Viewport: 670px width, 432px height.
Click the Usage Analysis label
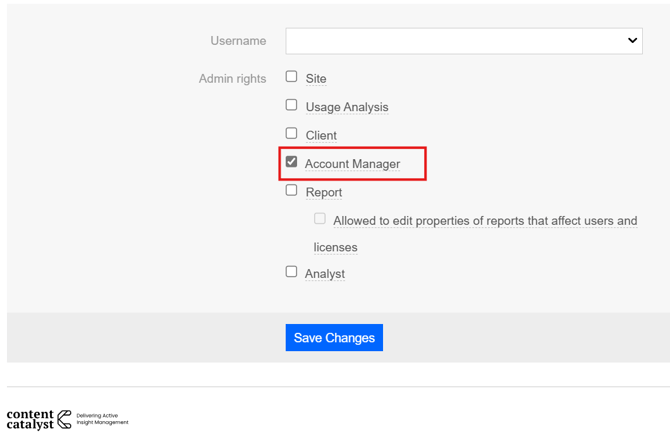point(347,107)
